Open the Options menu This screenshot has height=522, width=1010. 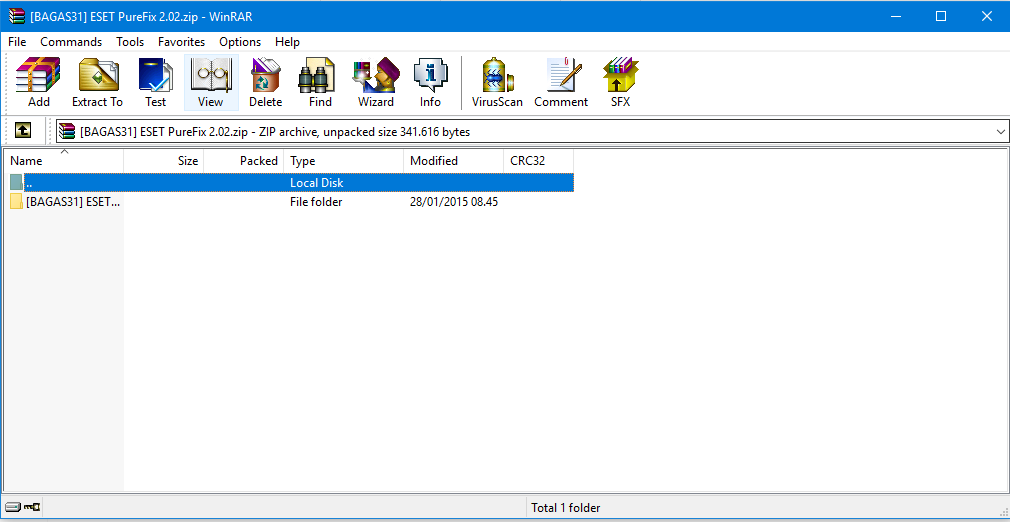pos(240,42)
